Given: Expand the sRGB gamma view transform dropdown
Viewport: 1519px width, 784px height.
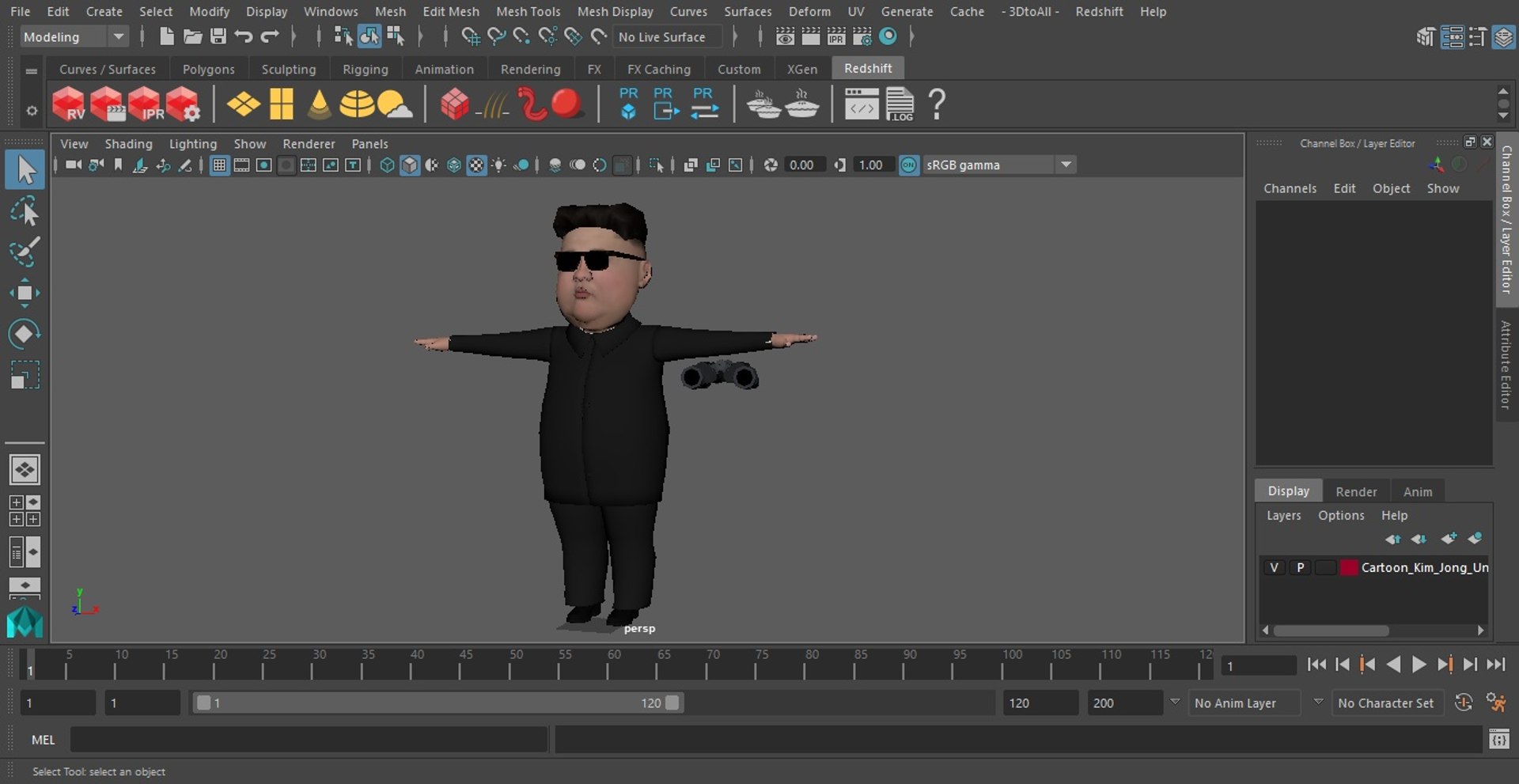Looking at the screenshot, I should [x=1066, y=165].
